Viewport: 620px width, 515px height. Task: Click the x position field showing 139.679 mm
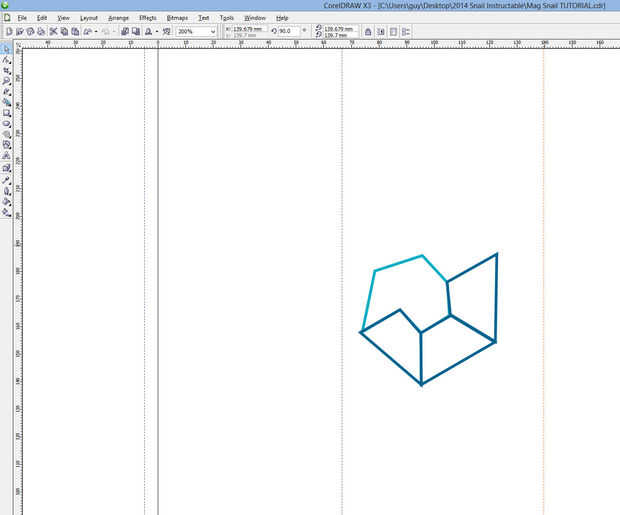tap(249, 29)
